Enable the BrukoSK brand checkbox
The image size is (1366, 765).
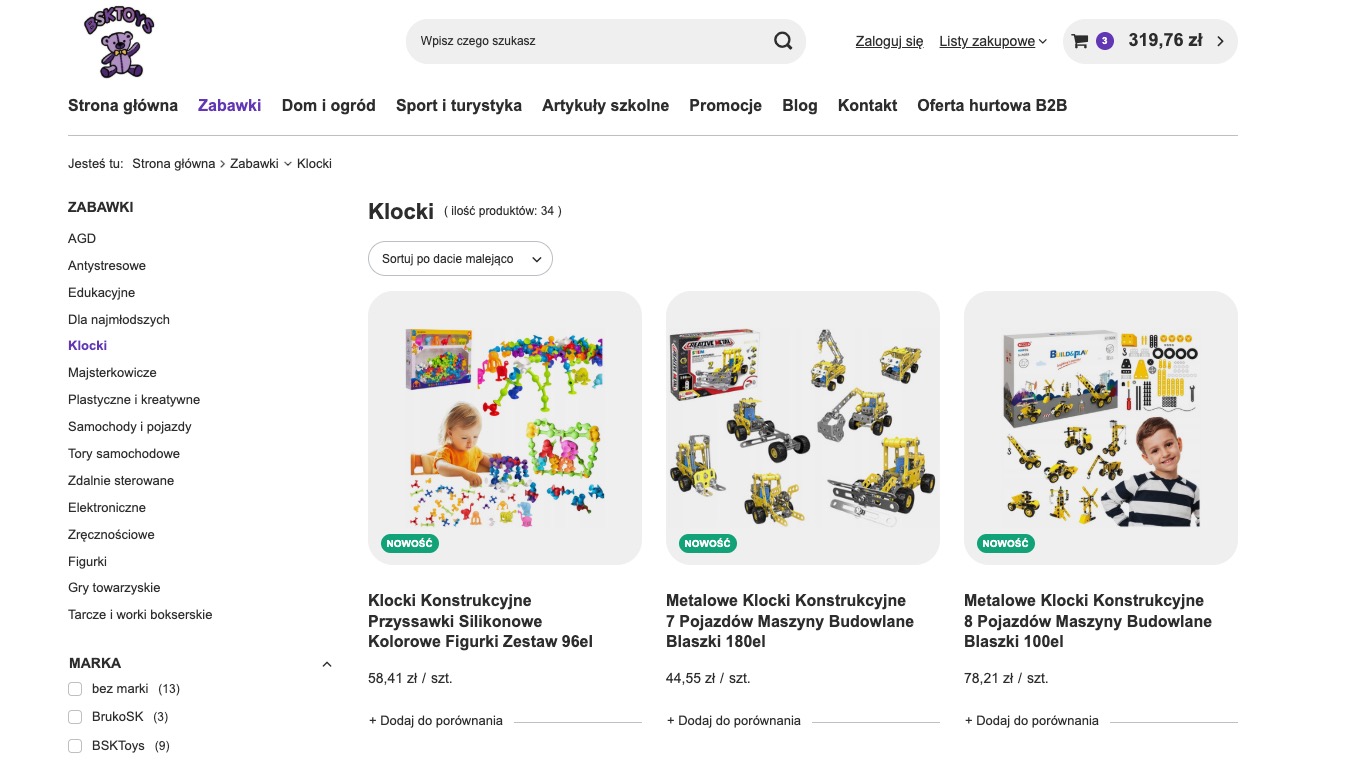(75, 717)
